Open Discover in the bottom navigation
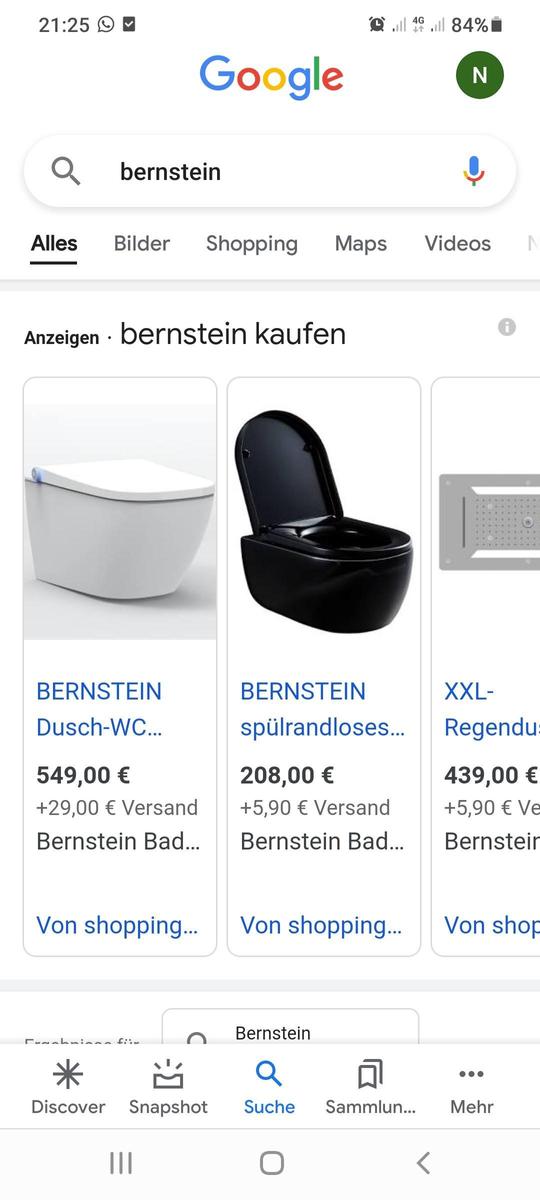 pos(68,1087)
